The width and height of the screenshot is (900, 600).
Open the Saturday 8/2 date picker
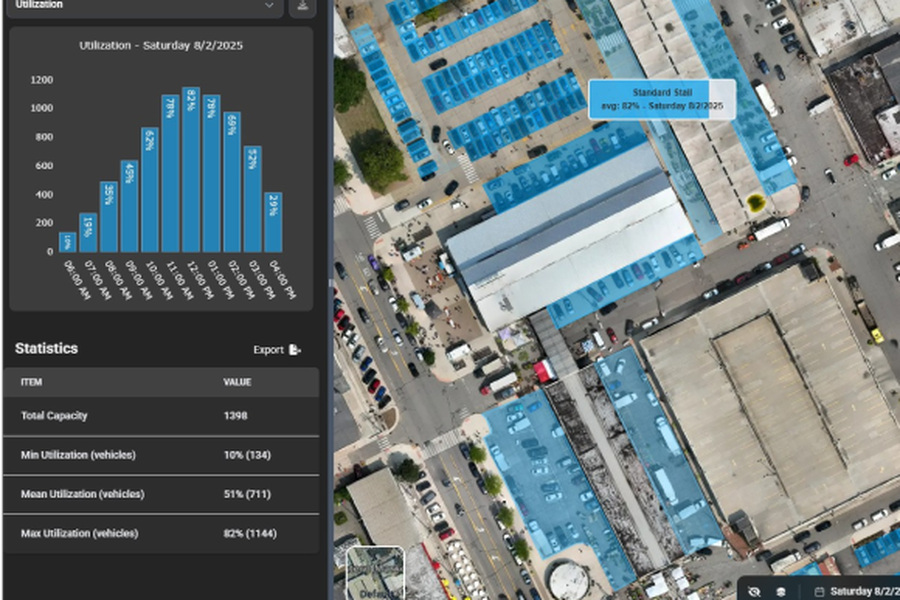pyautogui.click(x=864, y=592)
